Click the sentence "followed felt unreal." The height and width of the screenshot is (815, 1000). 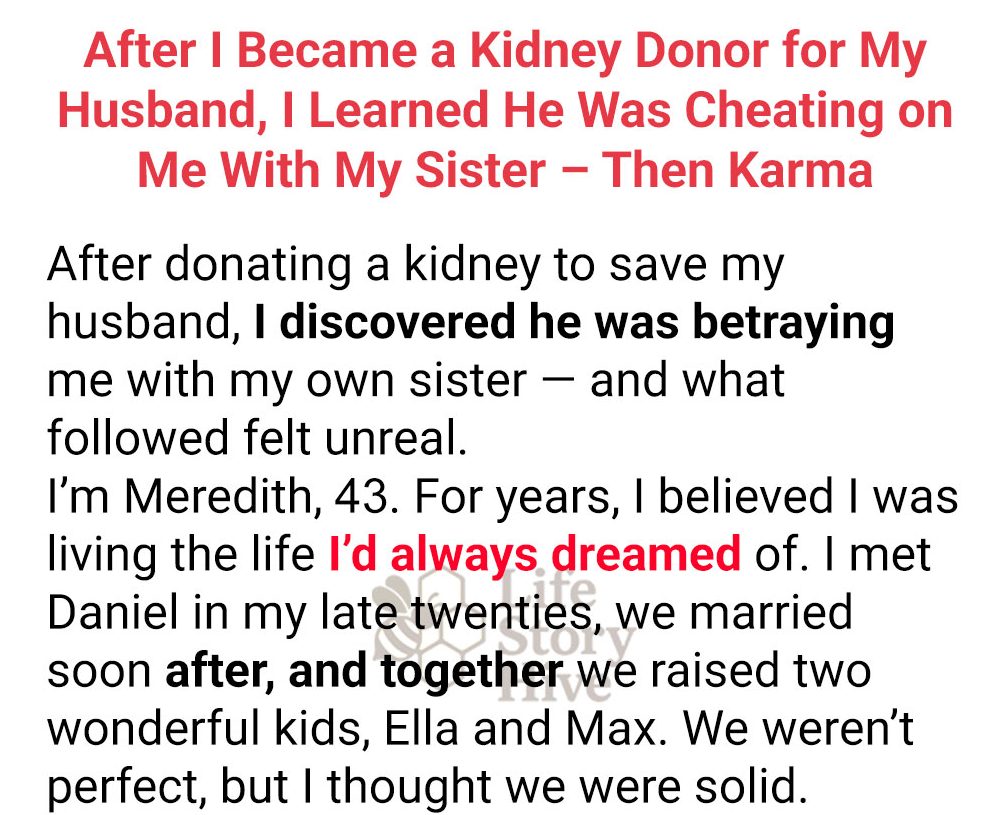257,438
